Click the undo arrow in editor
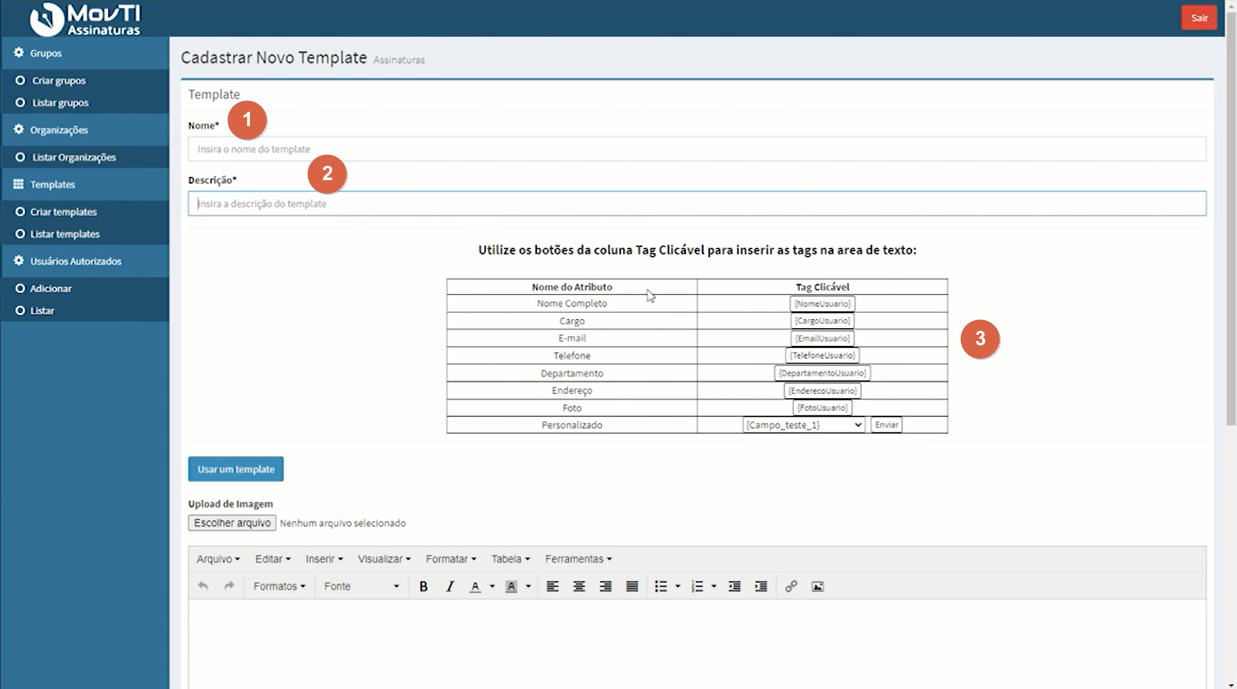The height and width of the screenshot is (689, 1237). (x=203, y=587)
